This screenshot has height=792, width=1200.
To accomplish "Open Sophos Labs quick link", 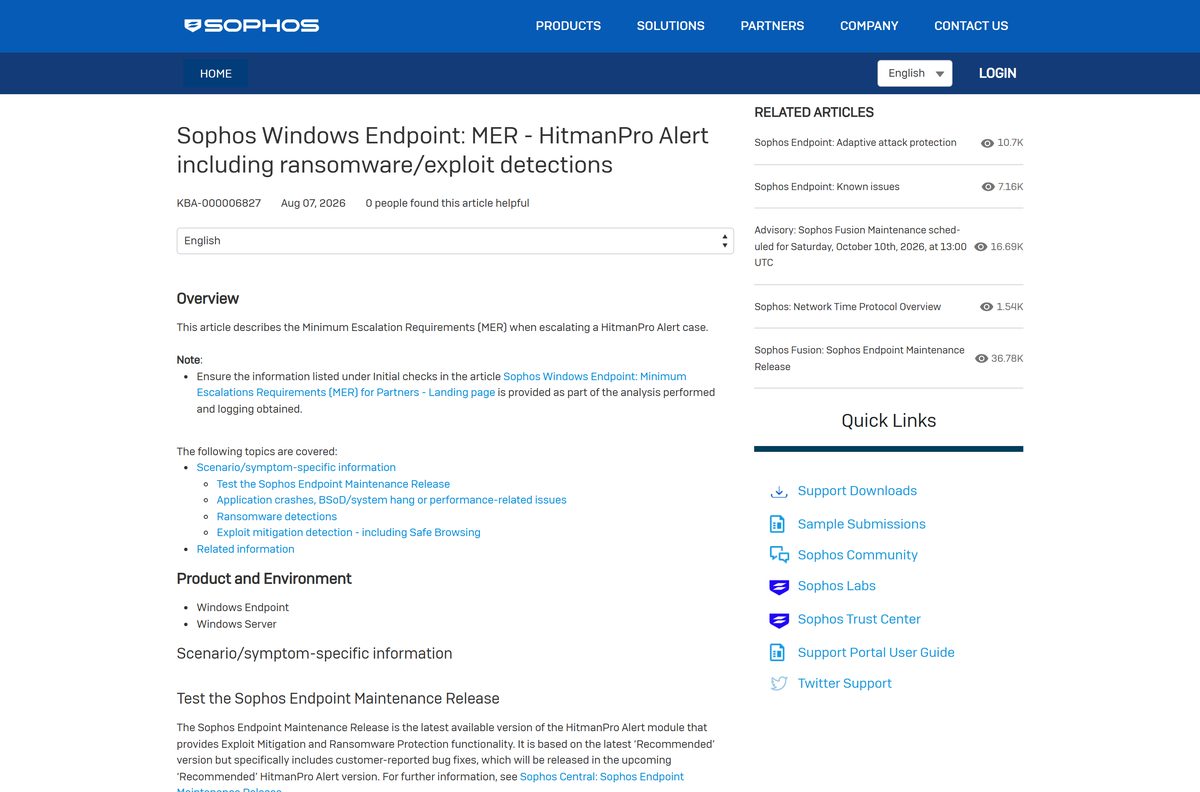I will point(836,586).
